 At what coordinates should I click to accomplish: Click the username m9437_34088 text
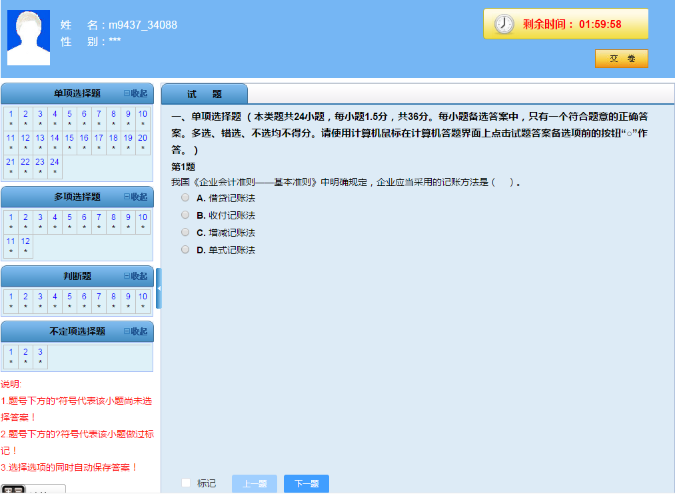pos(142,25)
